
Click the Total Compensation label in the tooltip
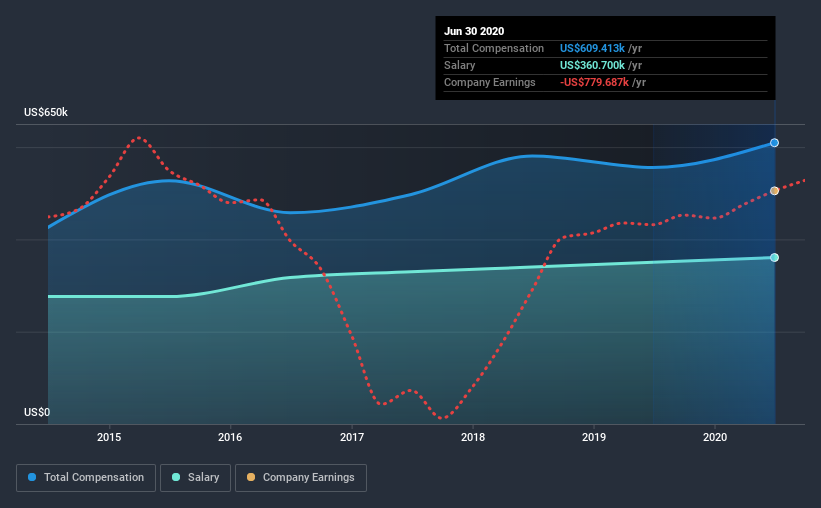point(494,48)
